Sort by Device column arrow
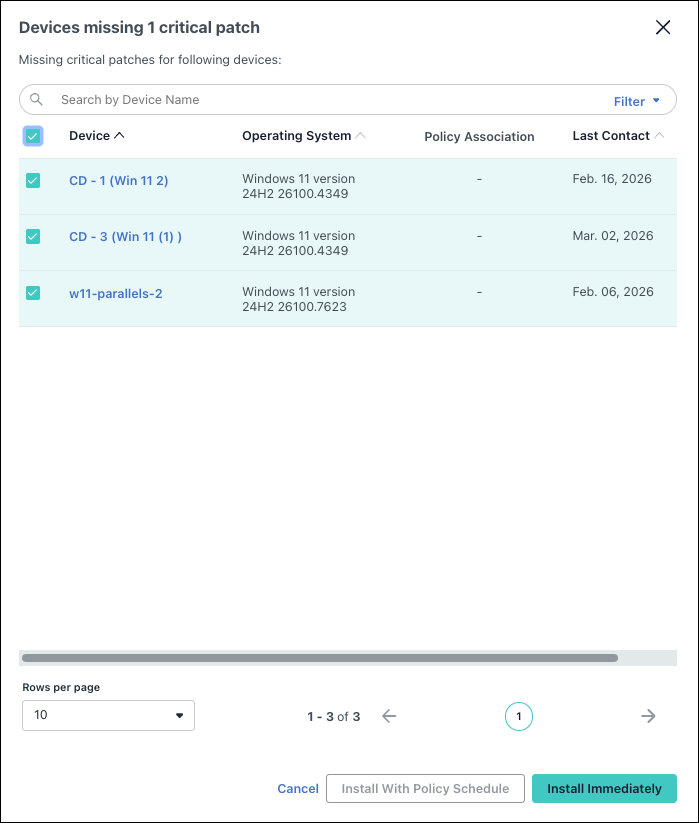The width and height of the screenshot is (699, 823). pyautogui.click(x=120, y=136)
